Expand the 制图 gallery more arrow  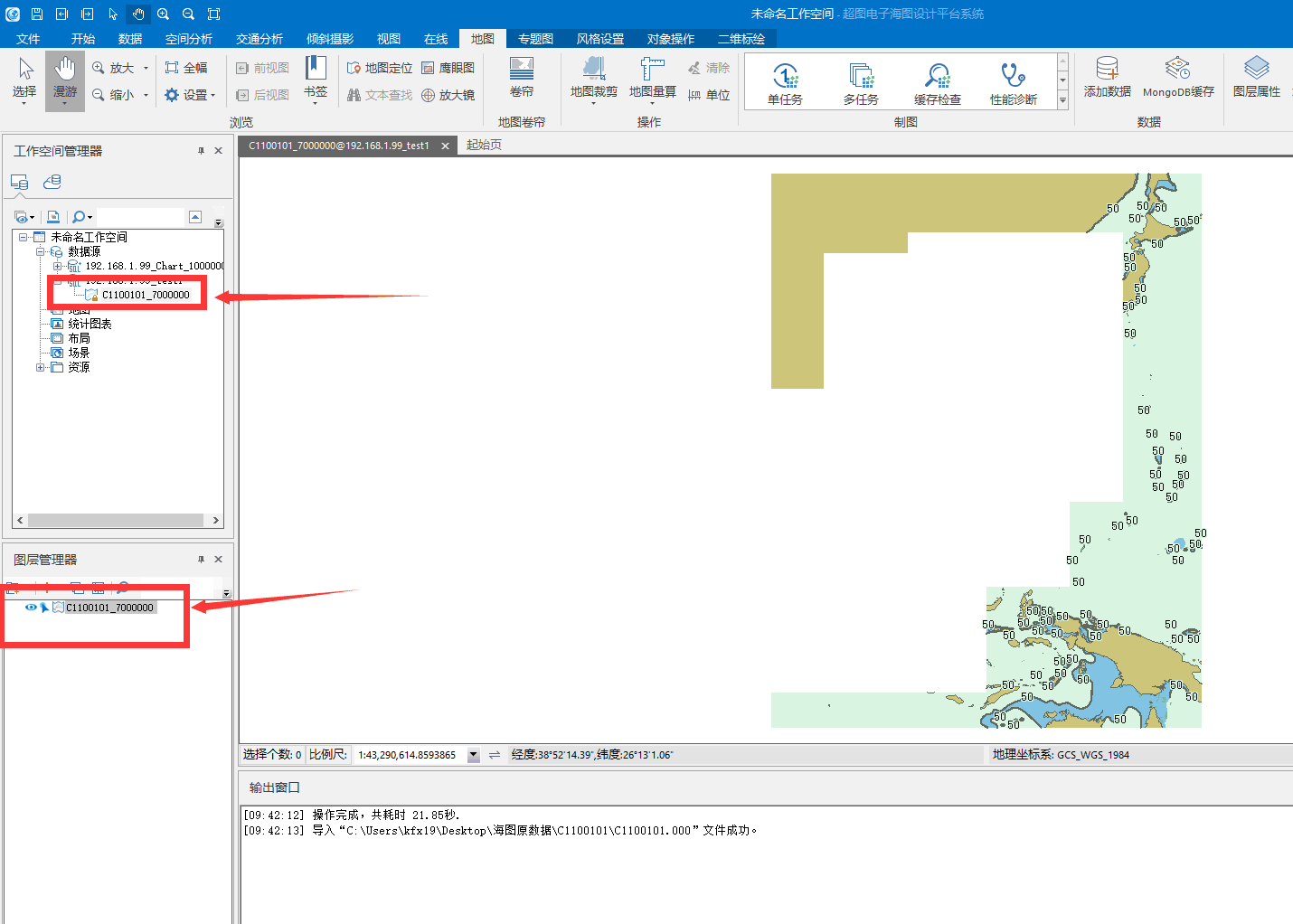(1062, 100)
